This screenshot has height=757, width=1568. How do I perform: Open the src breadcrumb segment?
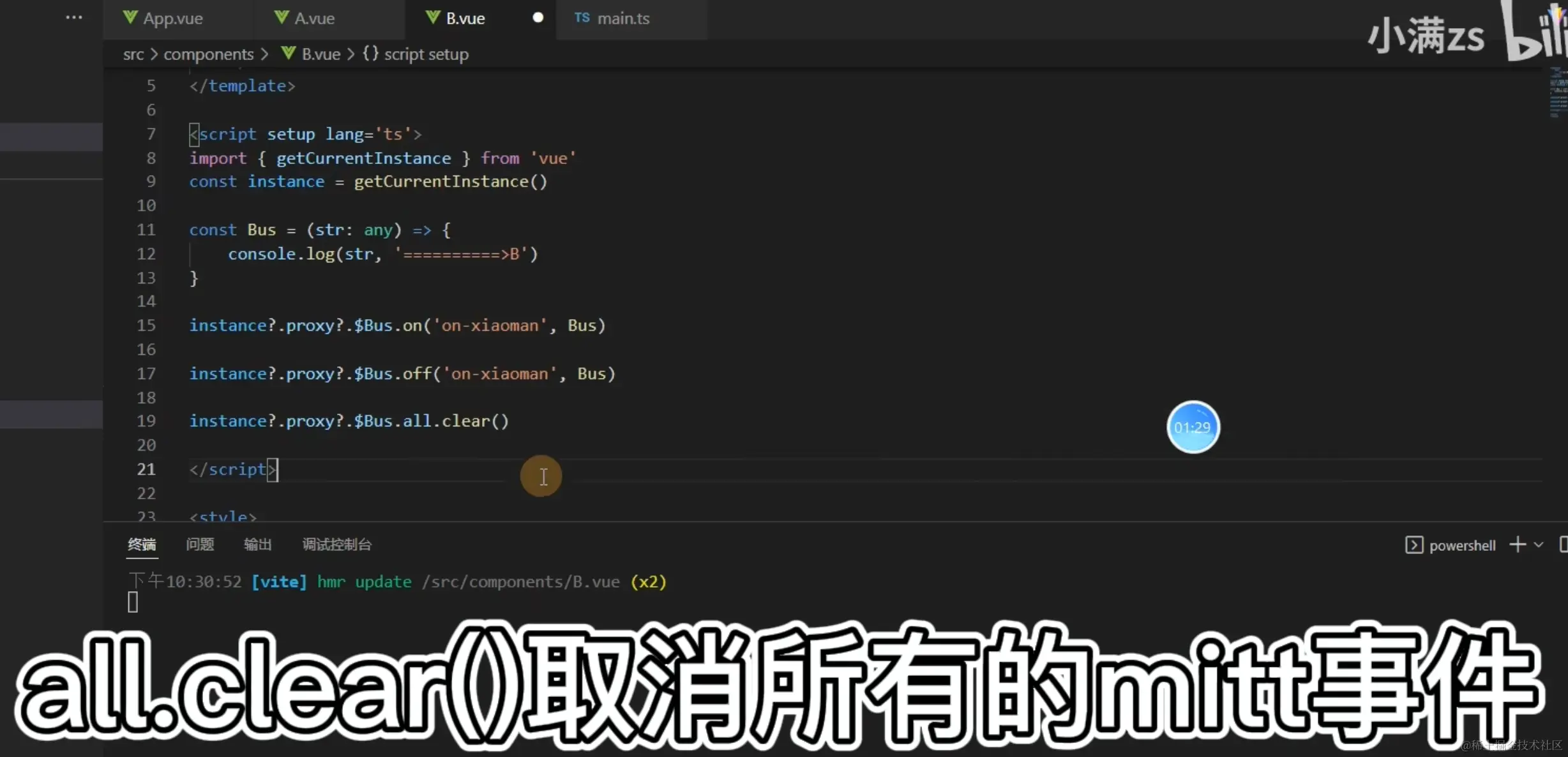133,54
